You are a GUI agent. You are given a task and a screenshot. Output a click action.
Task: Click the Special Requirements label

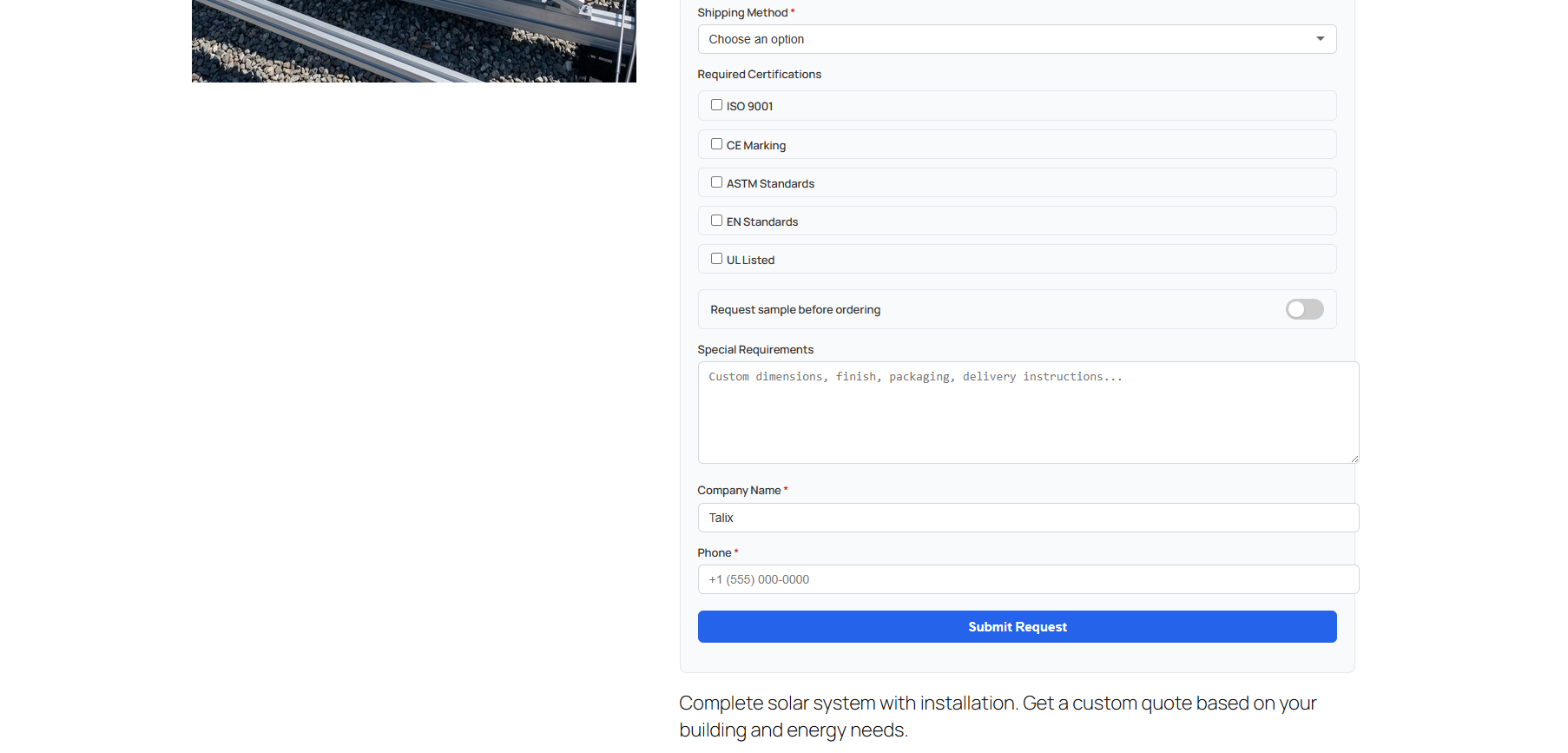point(755,350)
